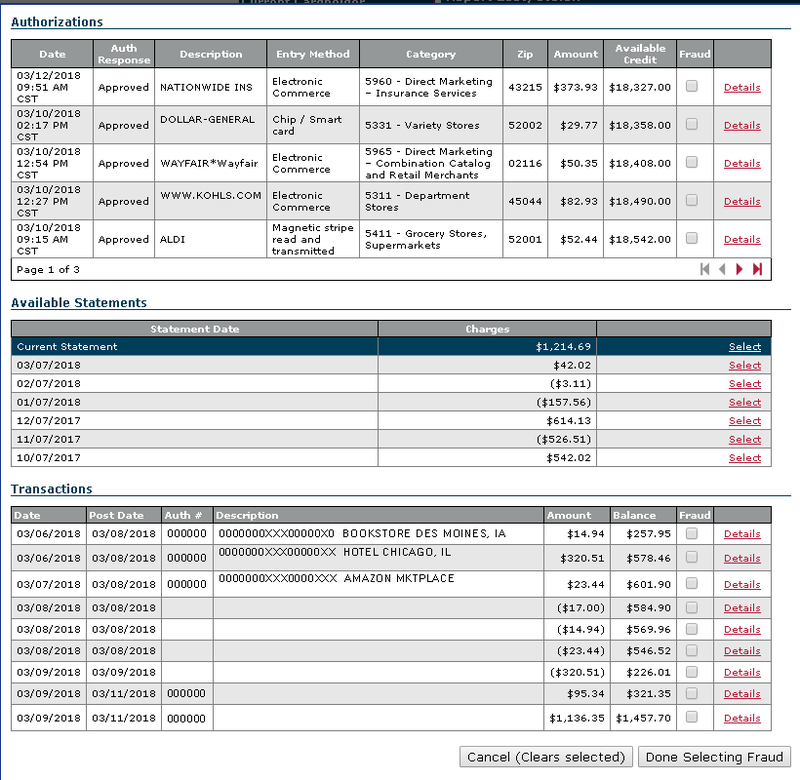View Details for AMAZON MKTPLACE transaction
This screenshot has width=800, height=780.
(742, 582)
